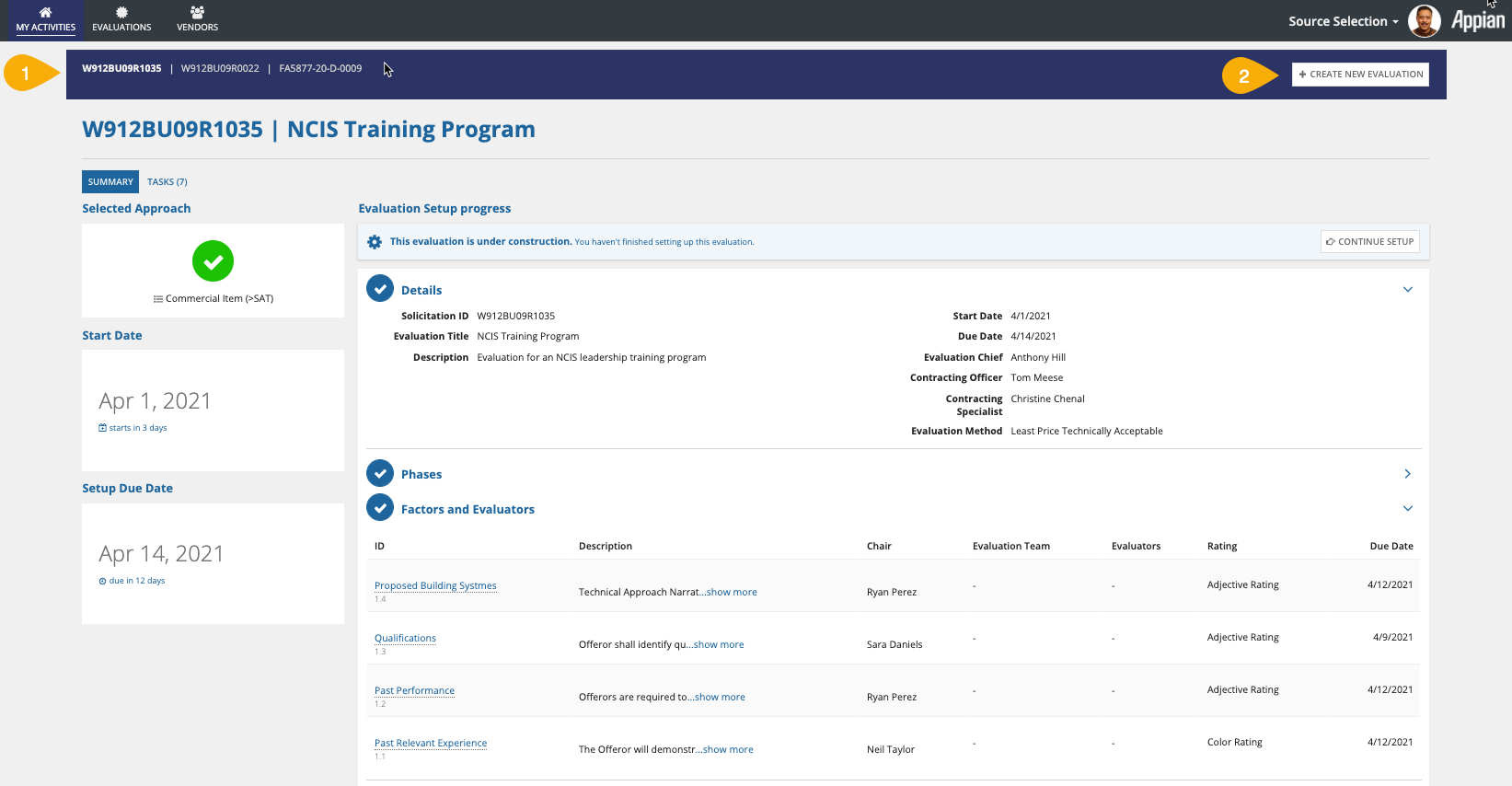Screen dimensions: 1512x786
Task: Click the due in 12 days text
Action: pos(137,581)
